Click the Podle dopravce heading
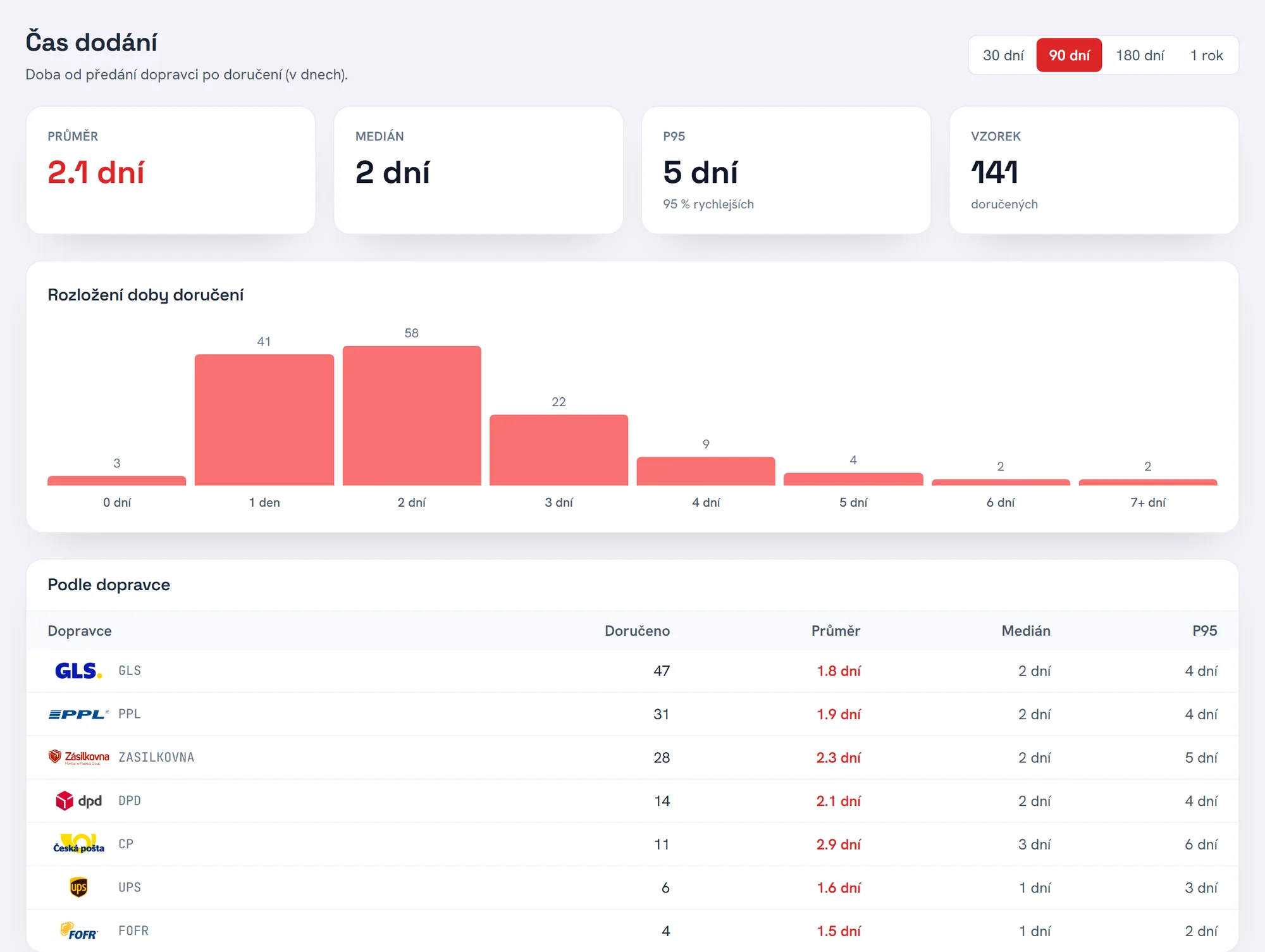The image size is (1265, 952). coord(109,584)
